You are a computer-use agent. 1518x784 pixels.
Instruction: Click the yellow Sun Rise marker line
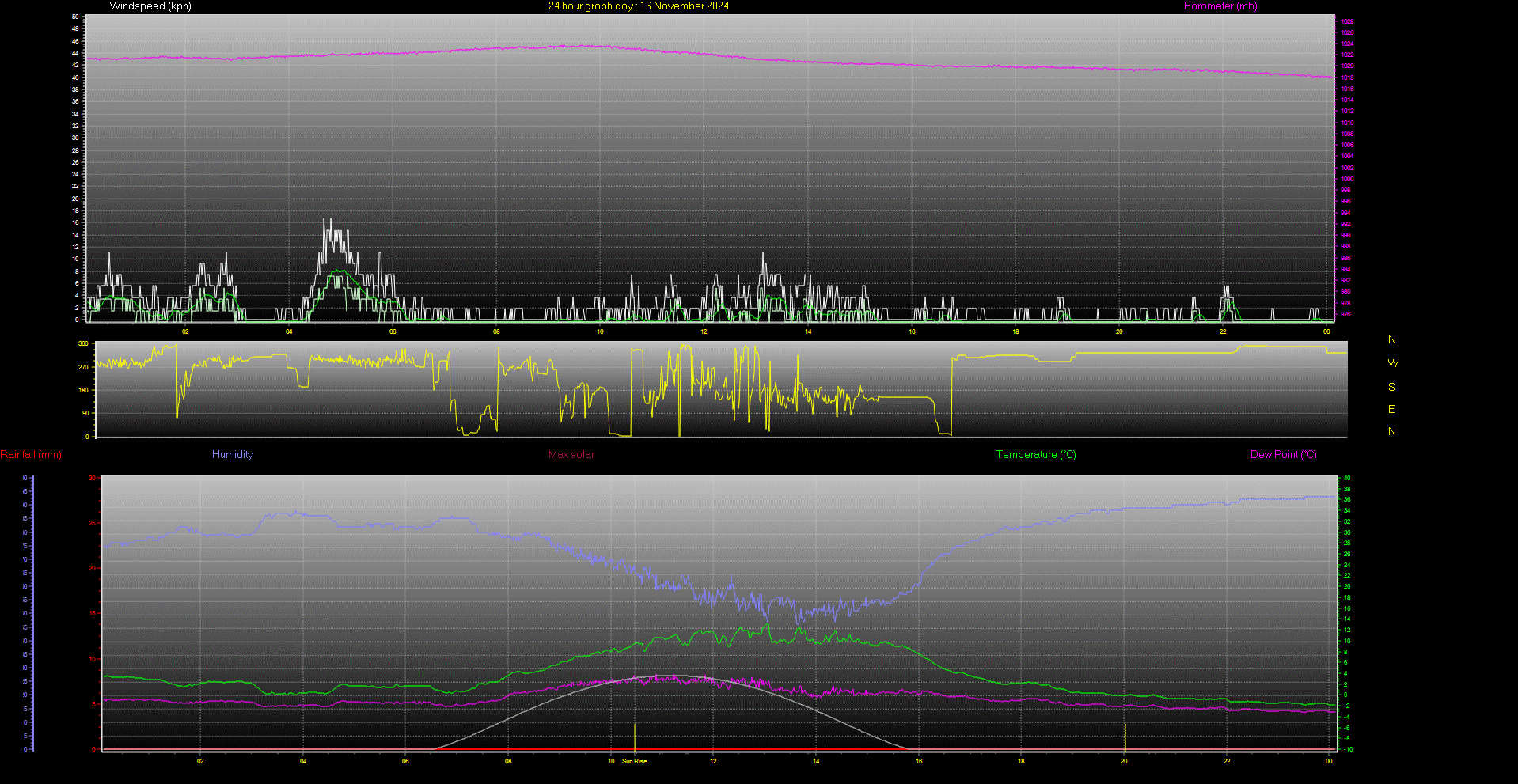click(635, 737)
